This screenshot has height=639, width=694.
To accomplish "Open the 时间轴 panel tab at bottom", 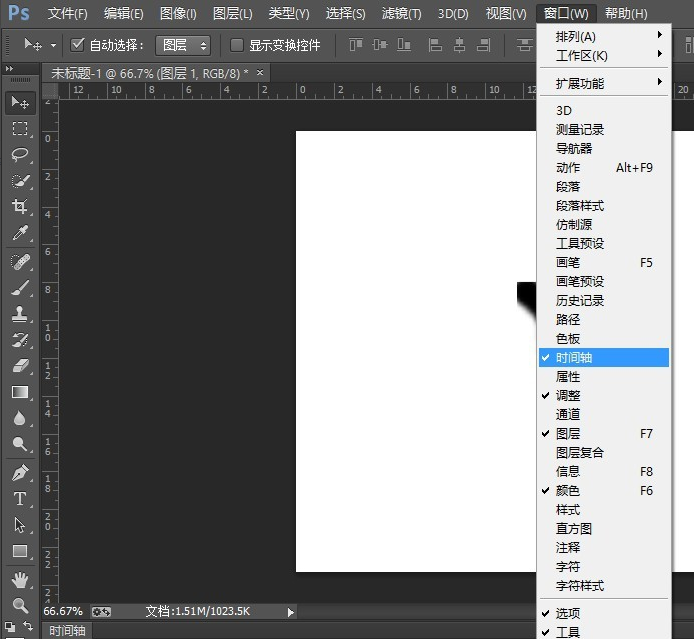I will (x=67, y=631).
